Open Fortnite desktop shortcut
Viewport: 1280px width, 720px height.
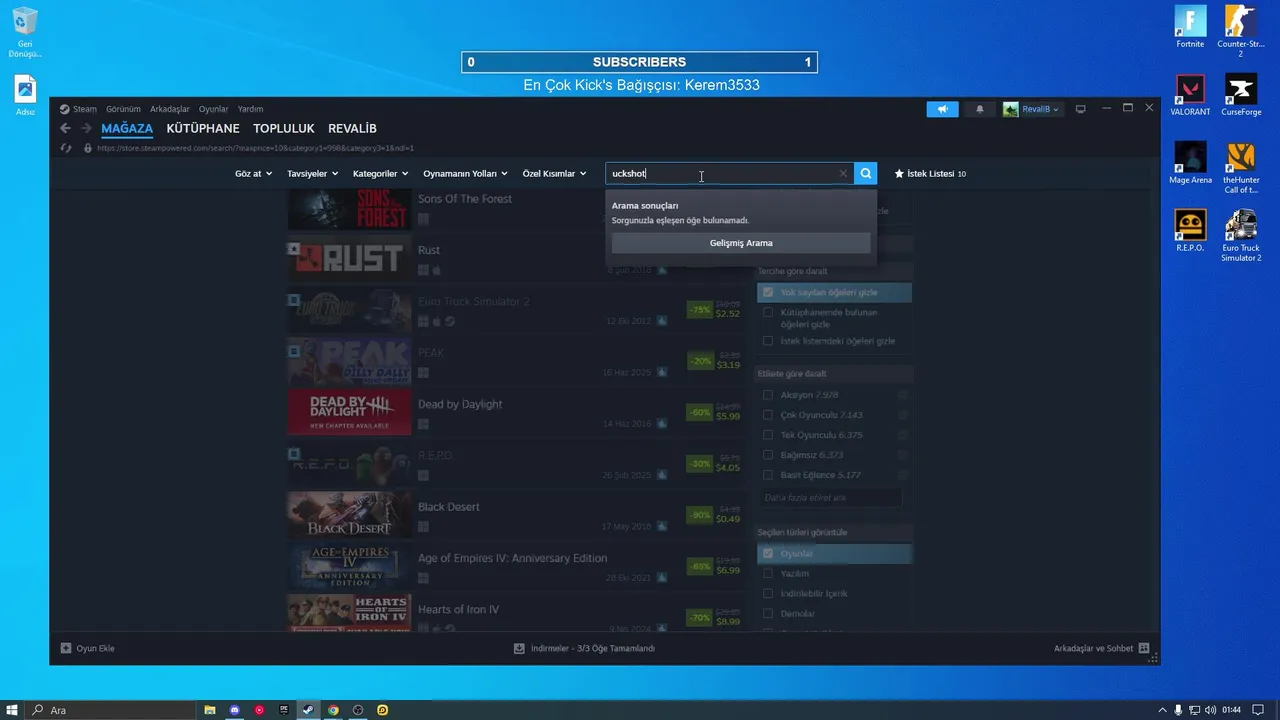coord(1190,27)
